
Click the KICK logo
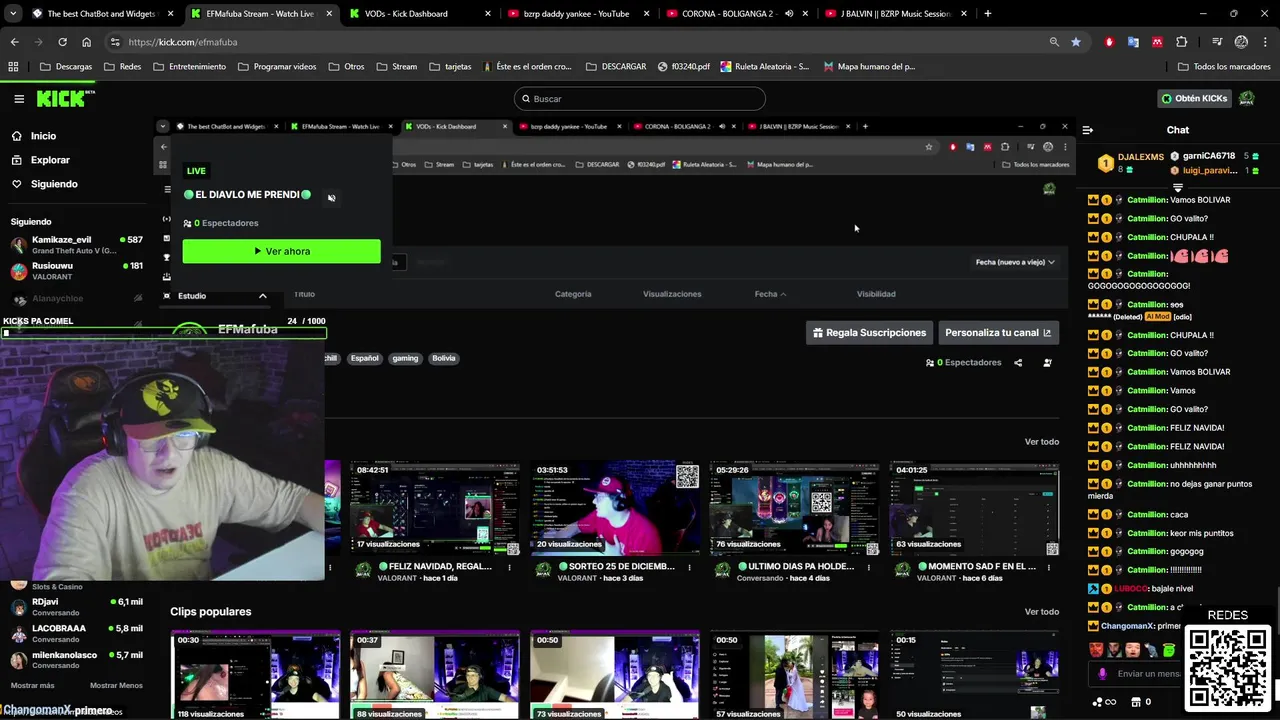(65, 98)
